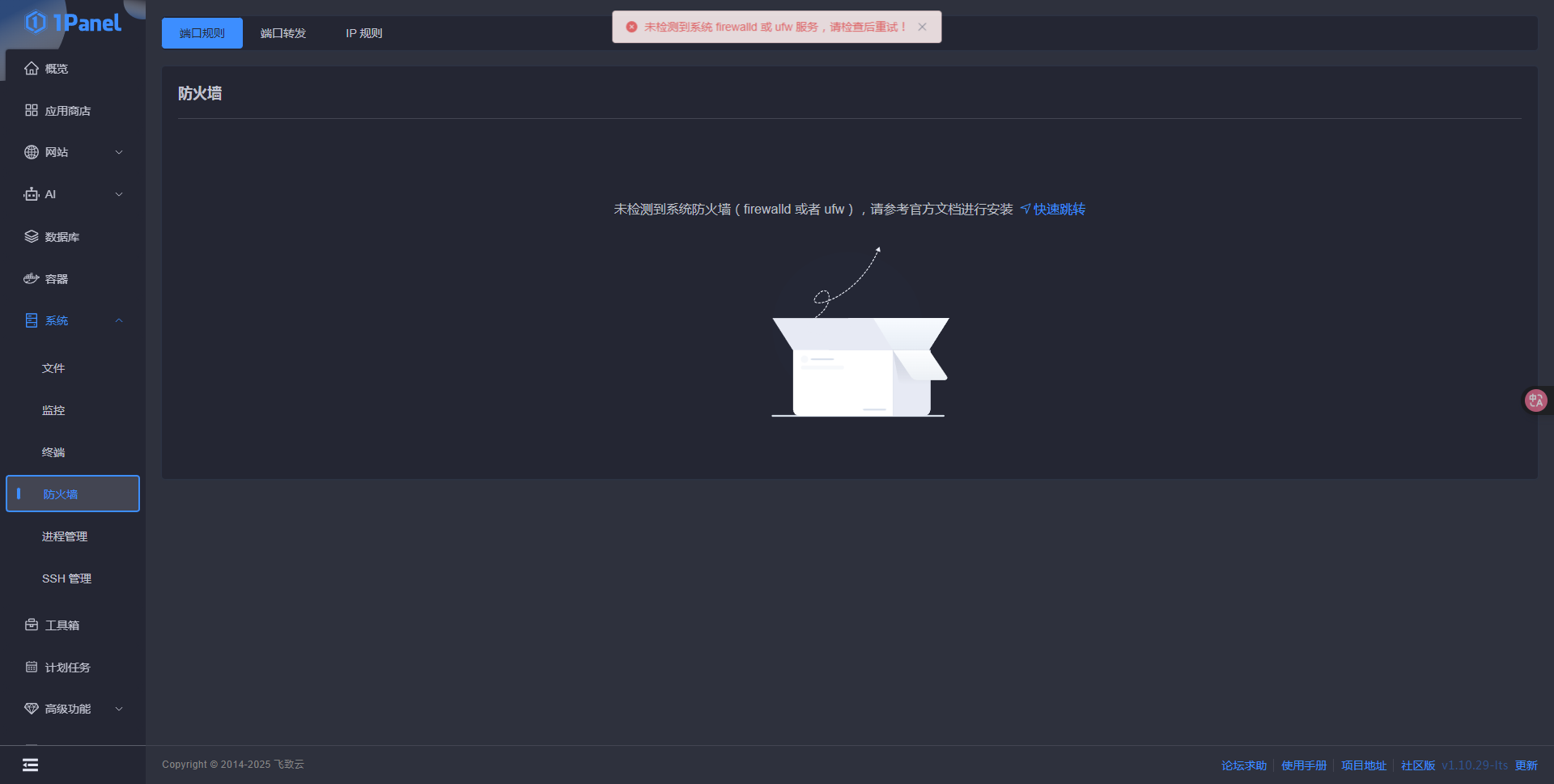Follow the 快速跳转 link

1059,209
